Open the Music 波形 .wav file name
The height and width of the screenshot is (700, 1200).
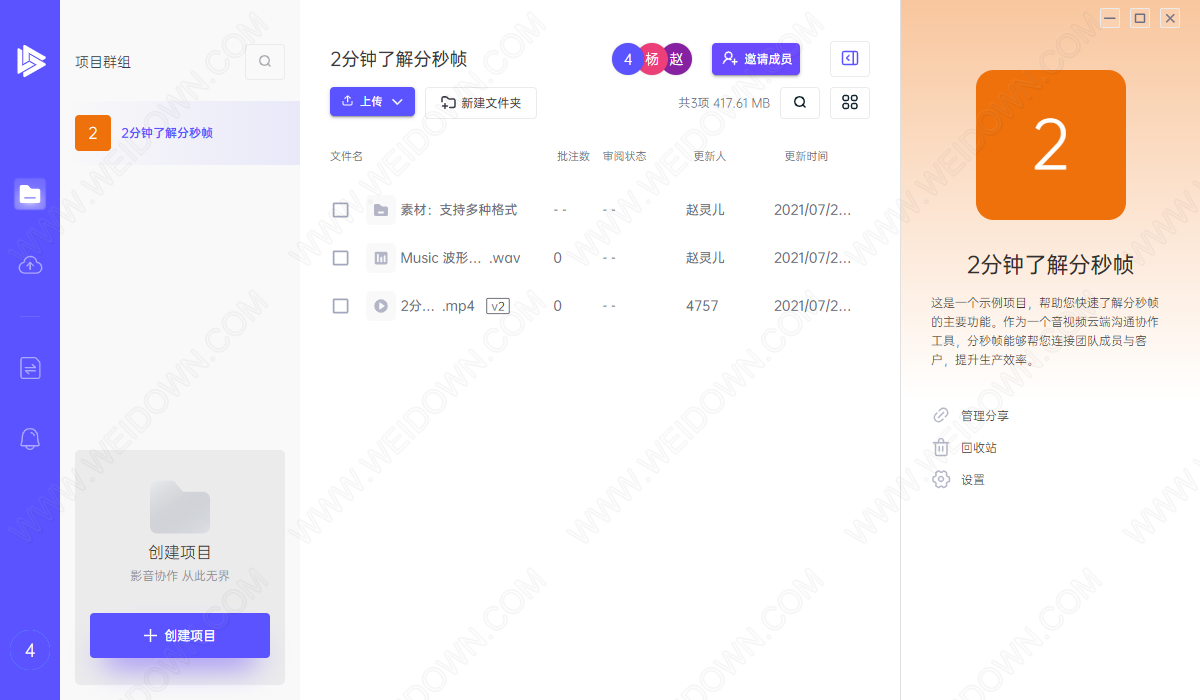460,258
